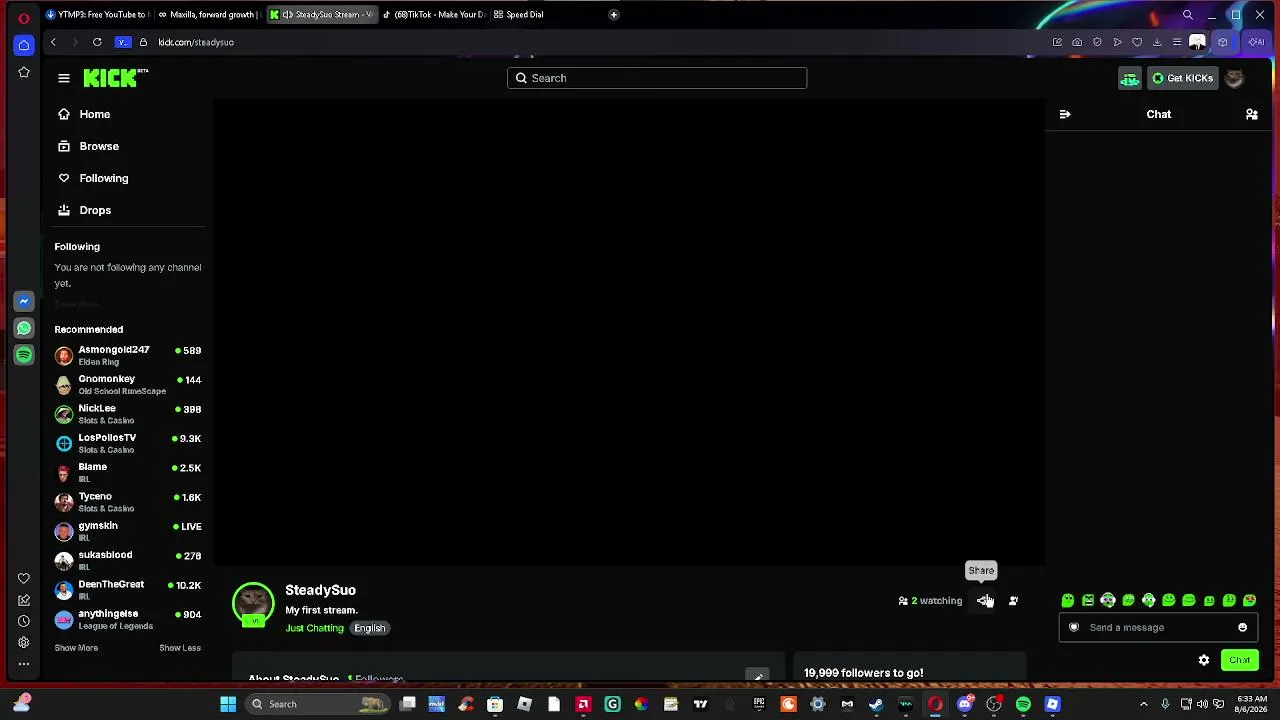Image resolution: width=1280 pixels, height=720 pixels.
Task: Open chat users list icon
Action: [1251, 114]
